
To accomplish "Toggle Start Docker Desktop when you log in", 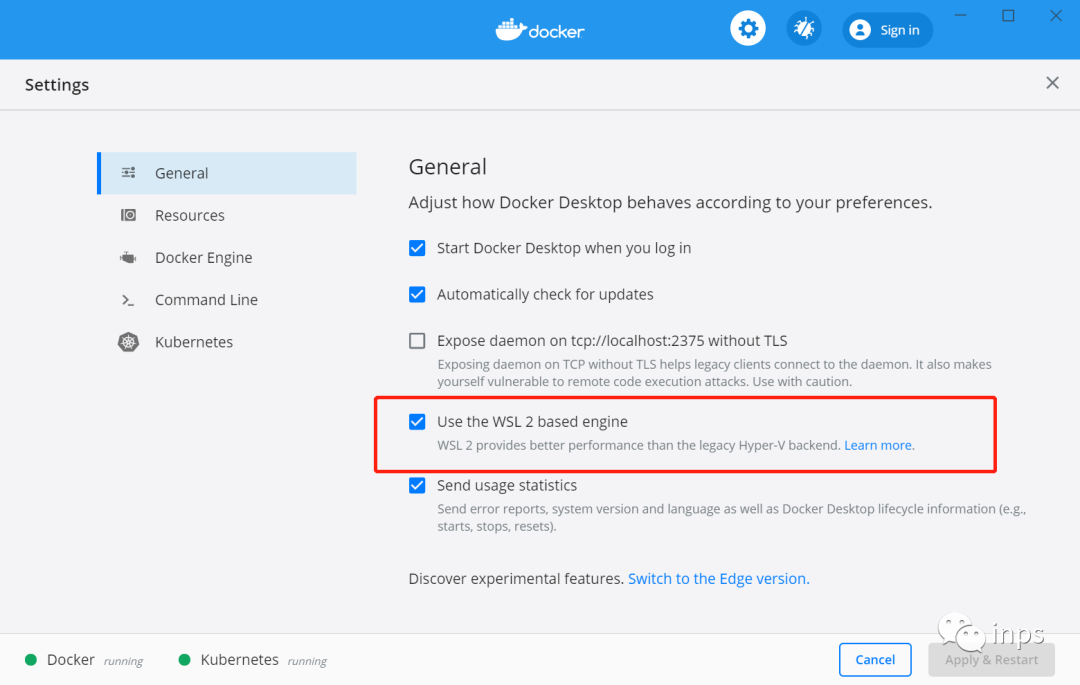I will pyautogui.click(x=417, y=248).
